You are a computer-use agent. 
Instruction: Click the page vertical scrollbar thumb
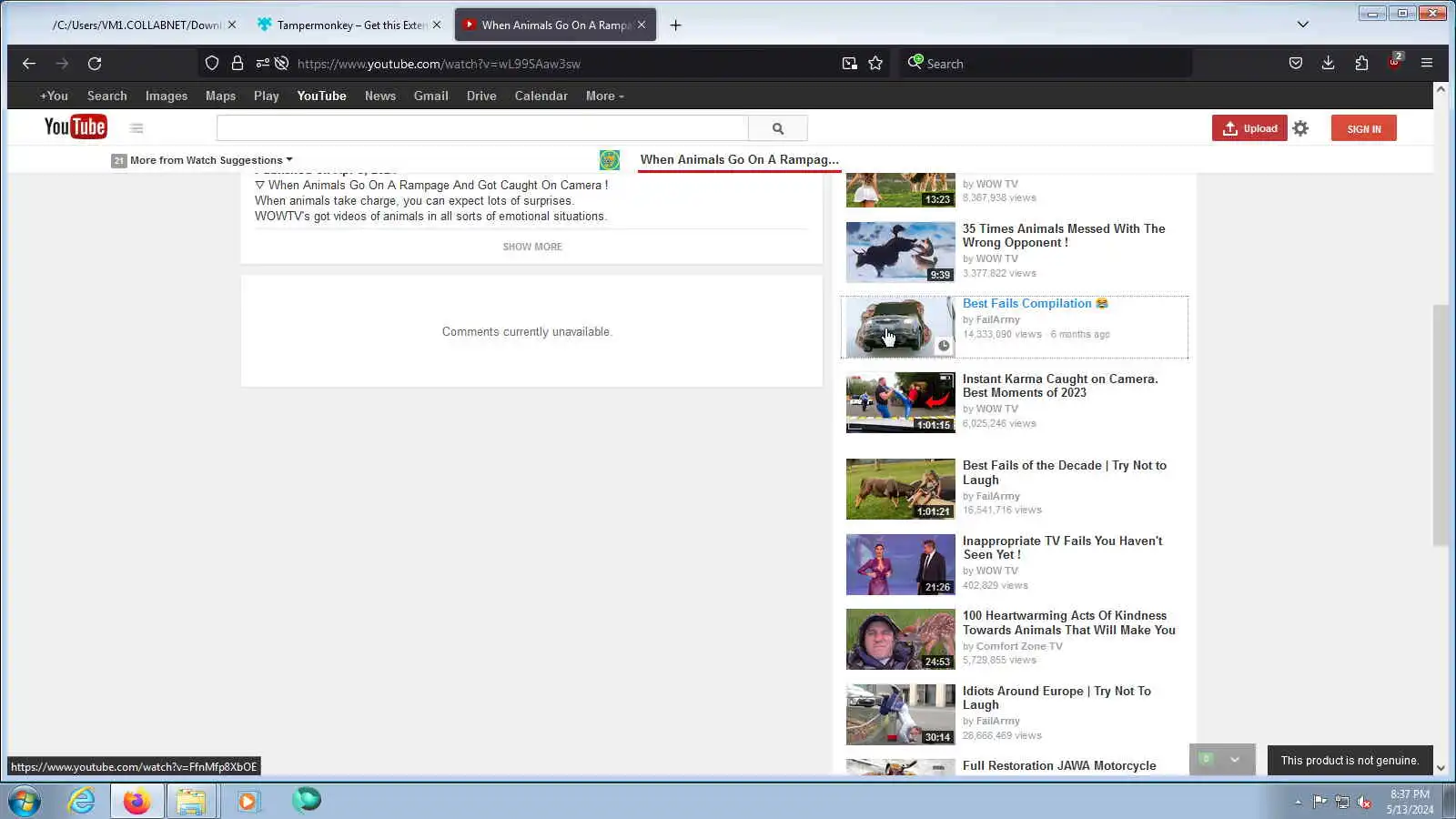pyautogui.click(x=1441, y=425)
